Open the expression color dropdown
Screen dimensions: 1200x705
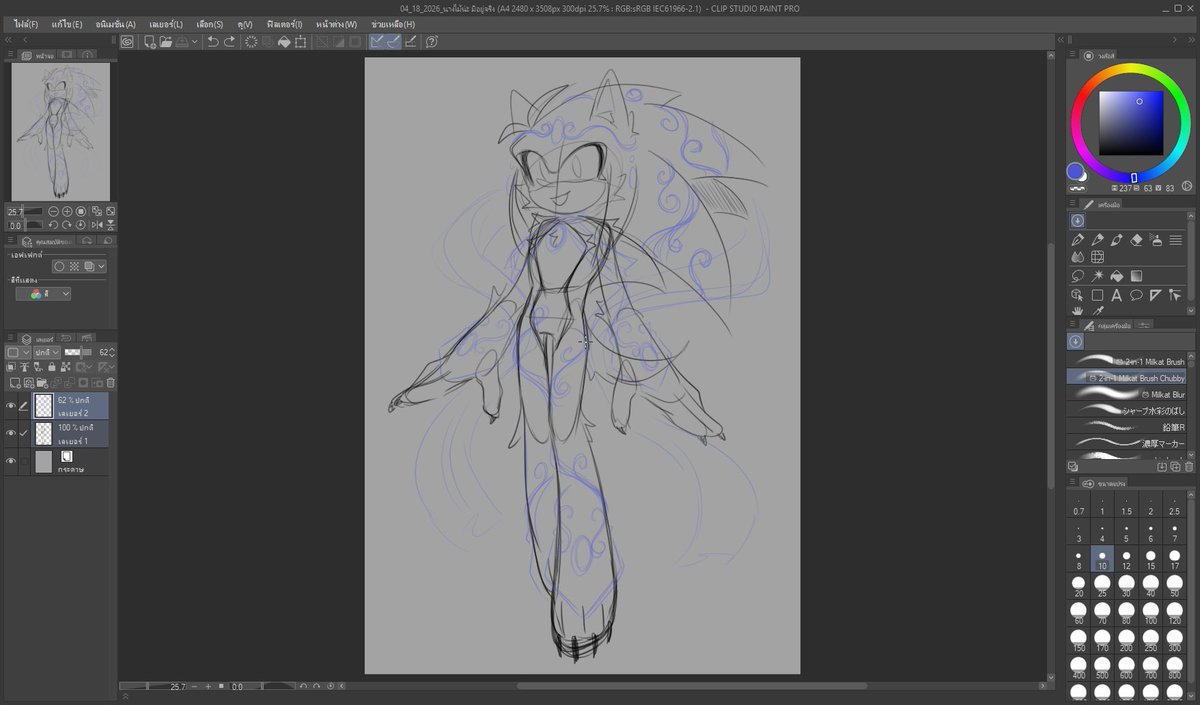pyautogui.click(x=43, y=294)
